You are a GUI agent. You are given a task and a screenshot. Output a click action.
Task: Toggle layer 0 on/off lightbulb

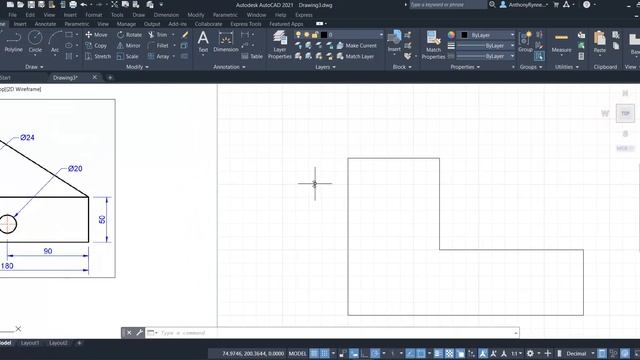pyautogui.click(x=298, y=35)
